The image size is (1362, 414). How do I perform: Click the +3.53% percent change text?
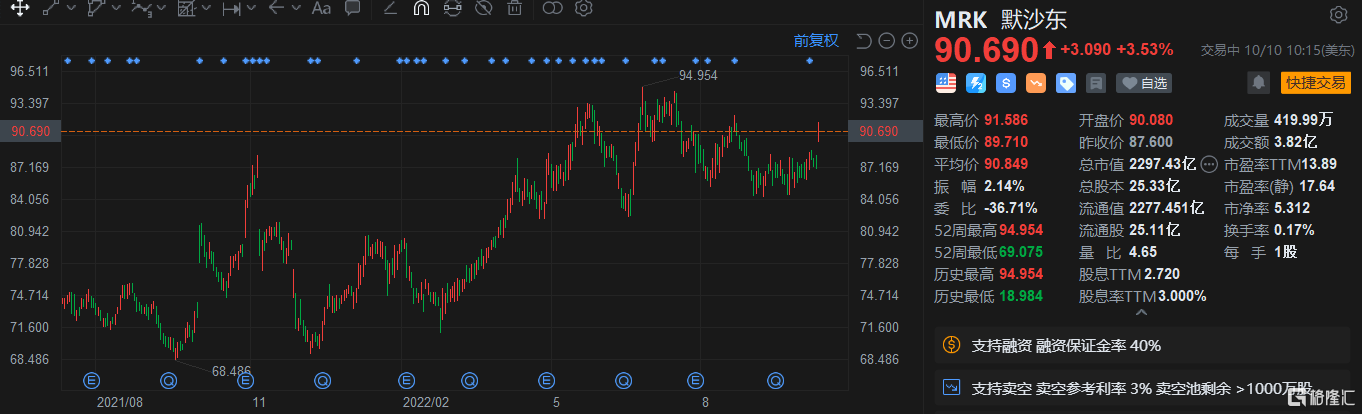pos(1145,49)
